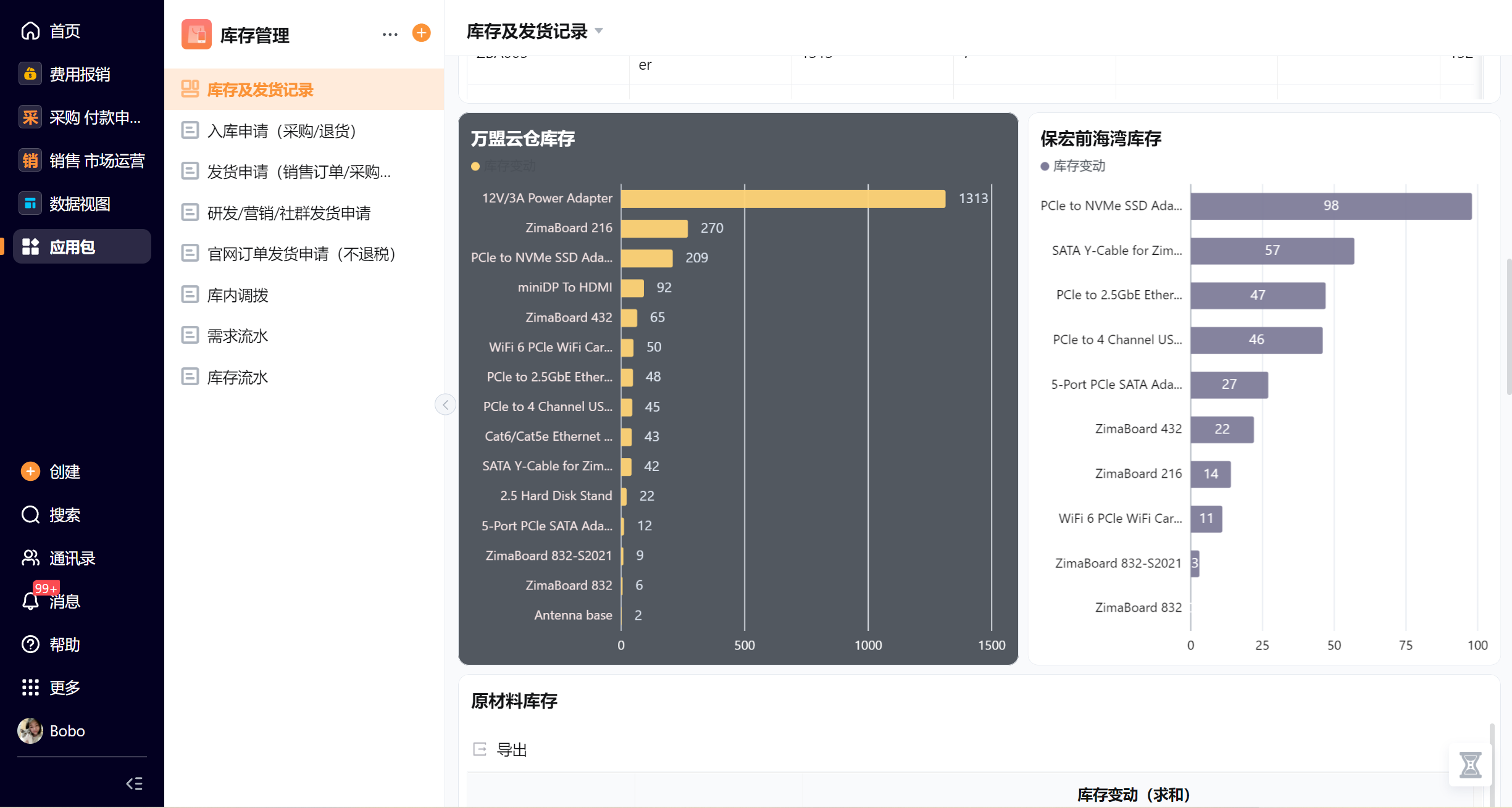Click Antenna base label
The image size is (1512, 808).
[x=573, y=615]
